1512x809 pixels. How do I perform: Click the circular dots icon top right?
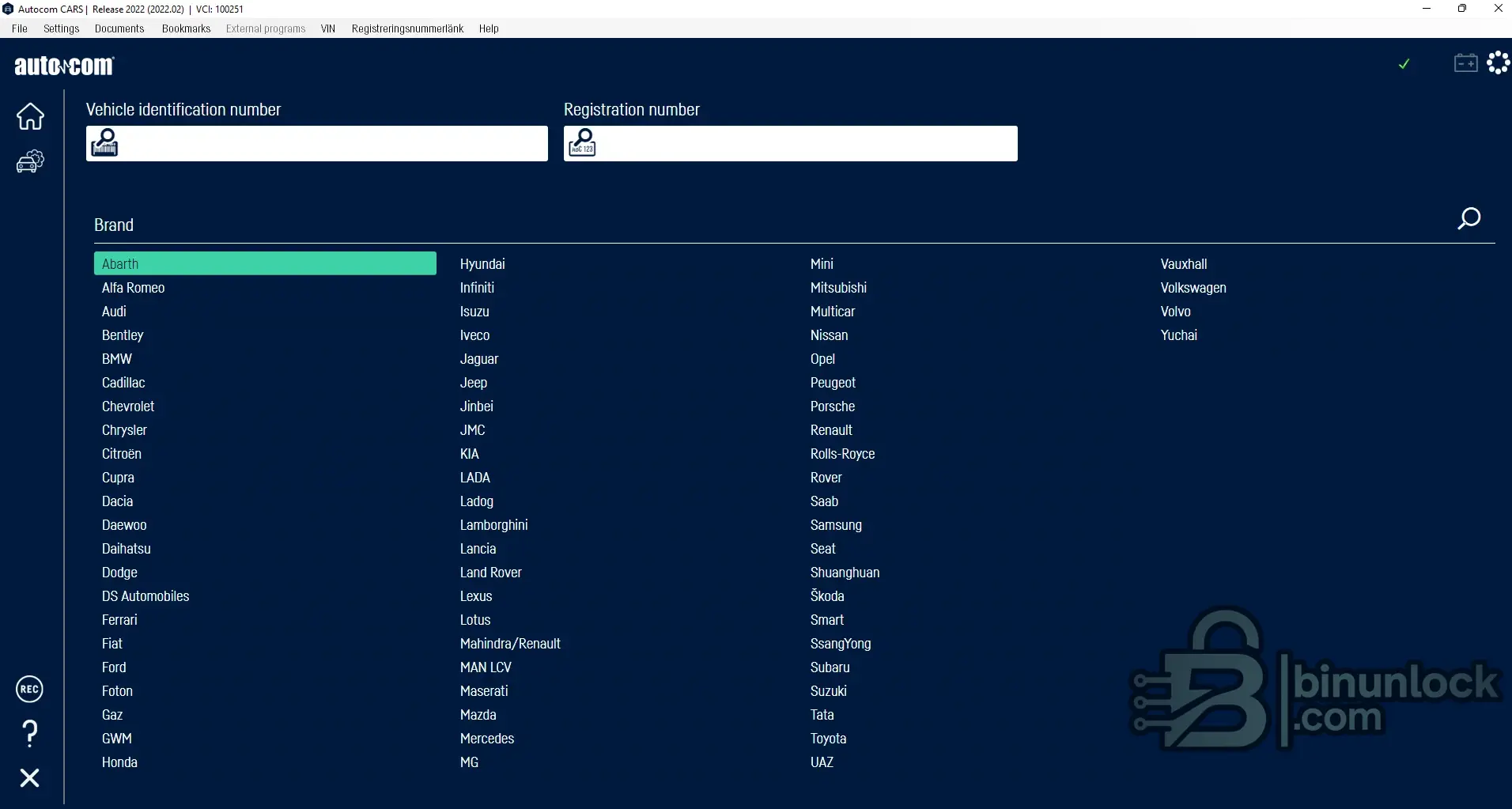click(1498, 62)
